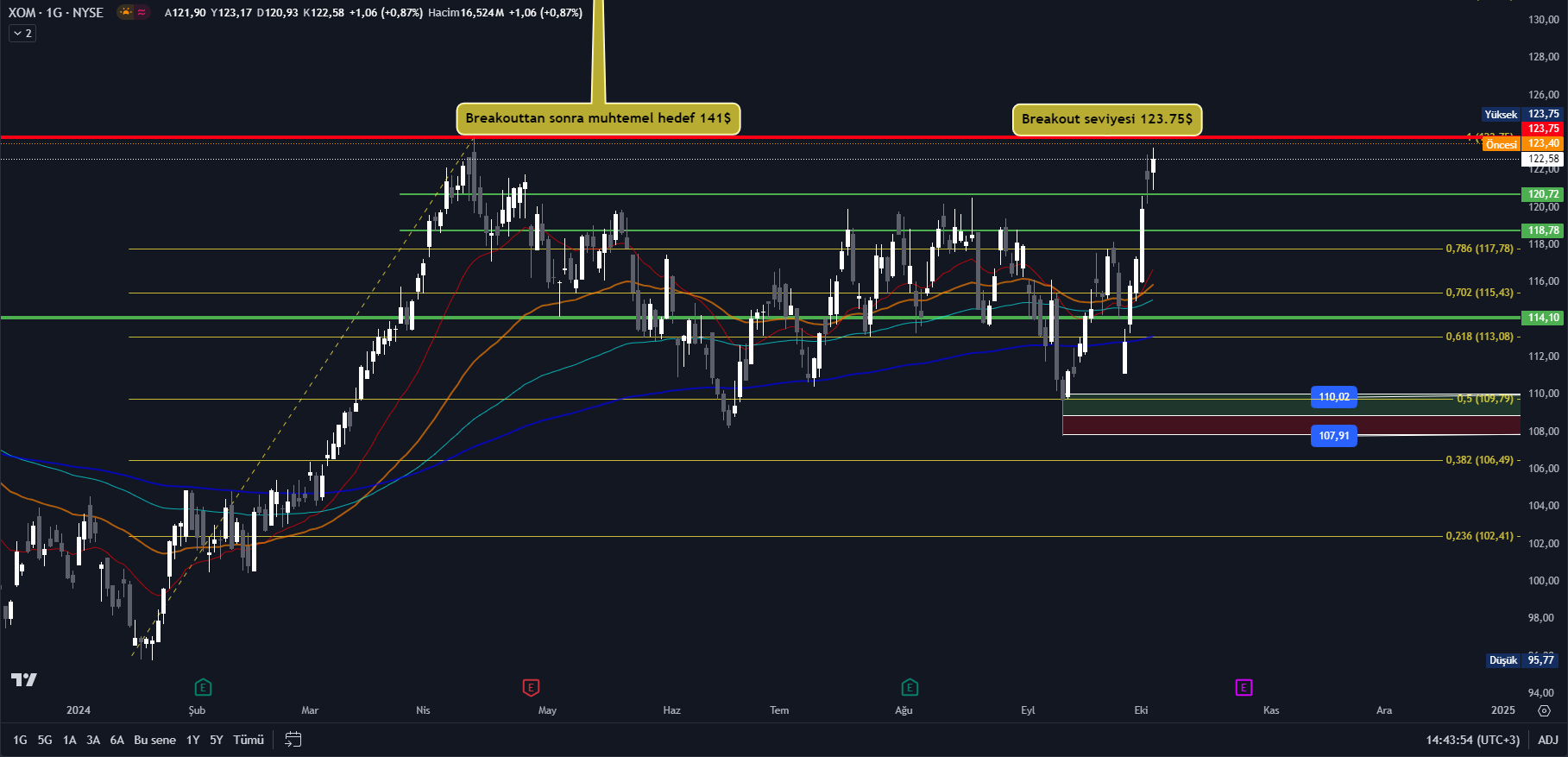Set range to Bu sene
Image resolution: width=1568 pixels, height=757 pixels.
coord(154,740)
